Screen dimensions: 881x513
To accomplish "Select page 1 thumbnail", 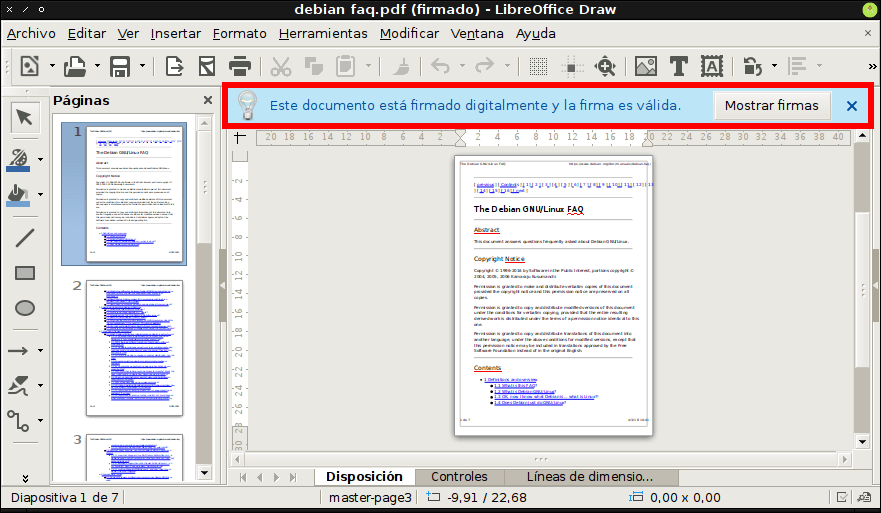I will pos(135,194).
